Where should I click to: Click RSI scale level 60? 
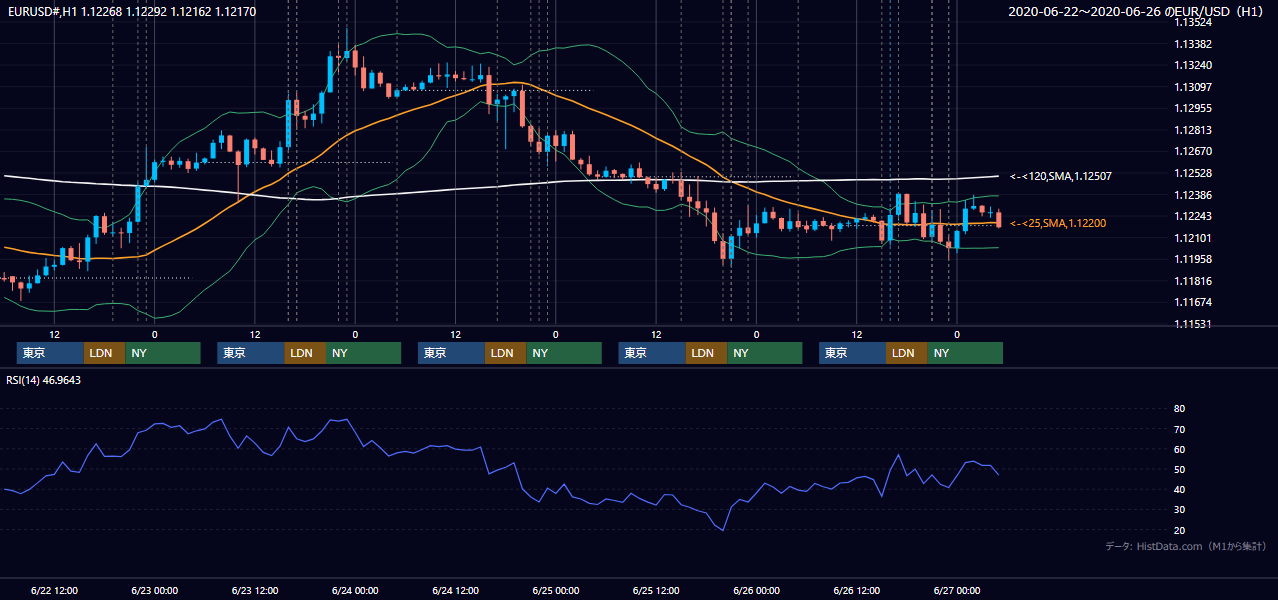1179,449
